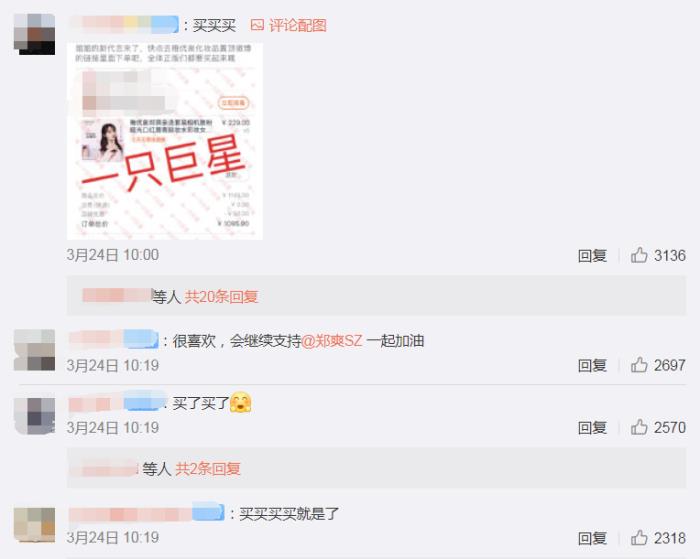This screenshot has width=700, height=559.
Task: Click avatar of the 买了买了 commenter
Action: tap(34, 416)
